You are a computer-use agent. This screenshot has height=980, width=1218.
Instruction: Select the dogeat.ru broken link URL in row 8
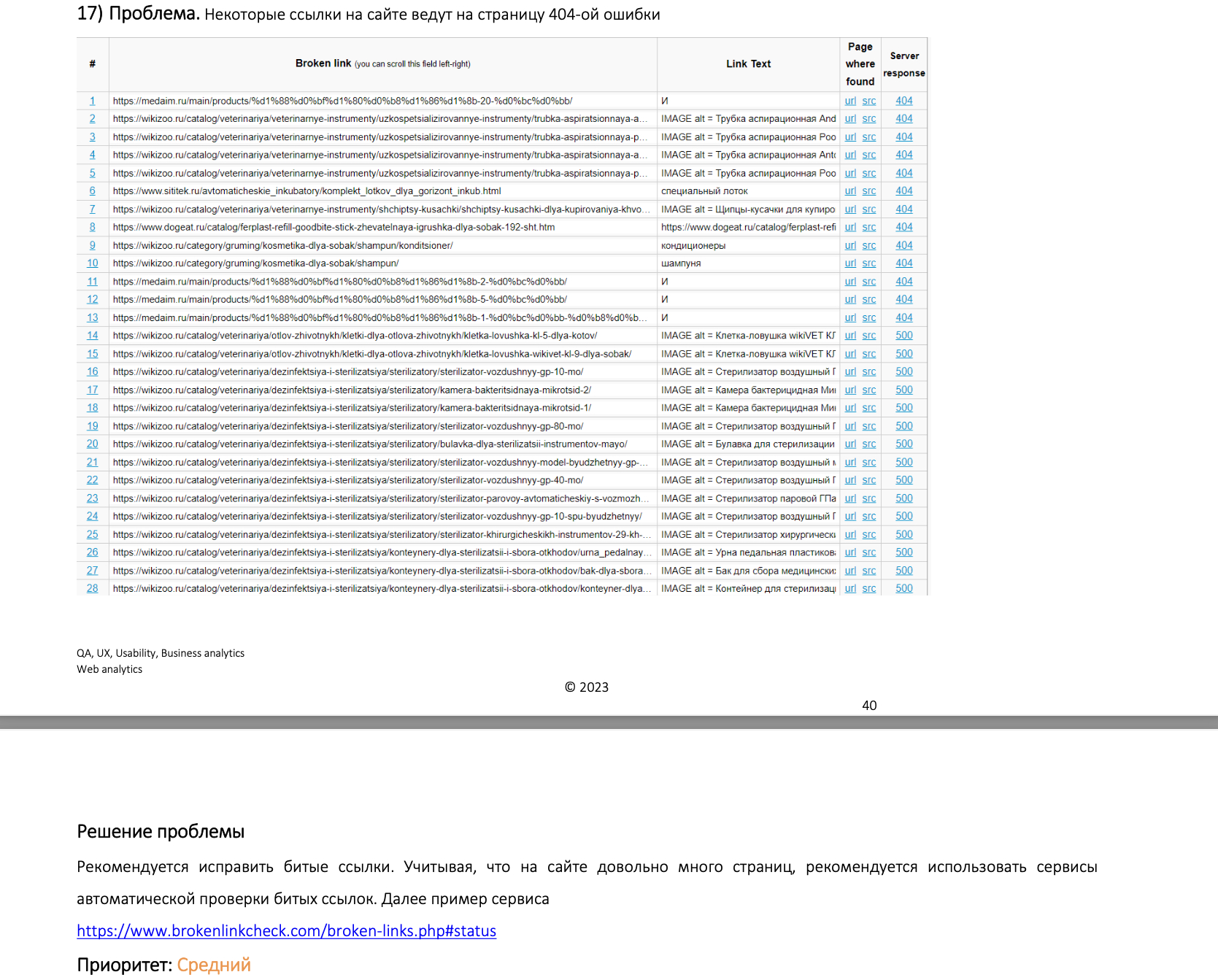[334, 227]
